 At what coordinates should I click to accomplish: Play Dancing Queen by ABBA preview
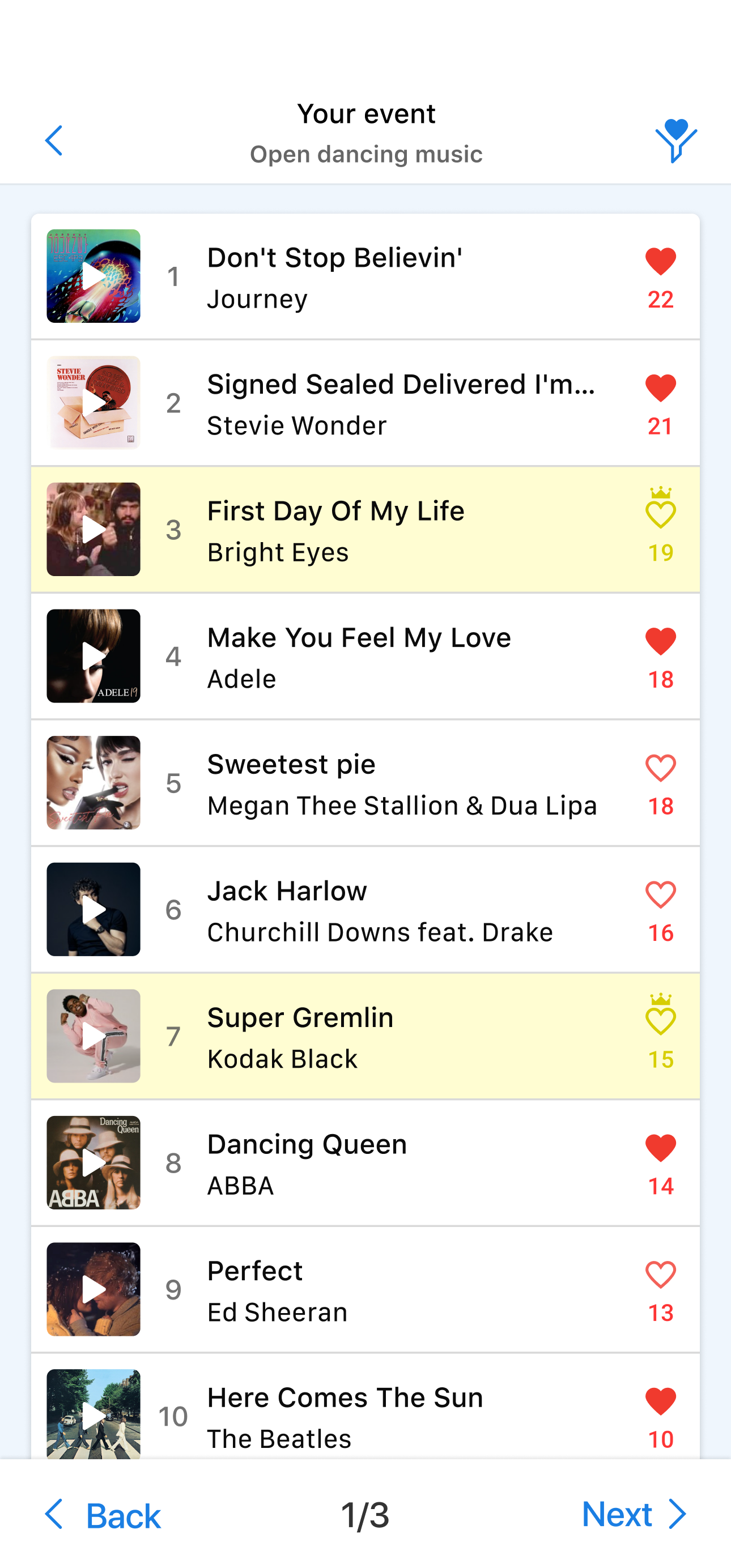(93, 1162)
